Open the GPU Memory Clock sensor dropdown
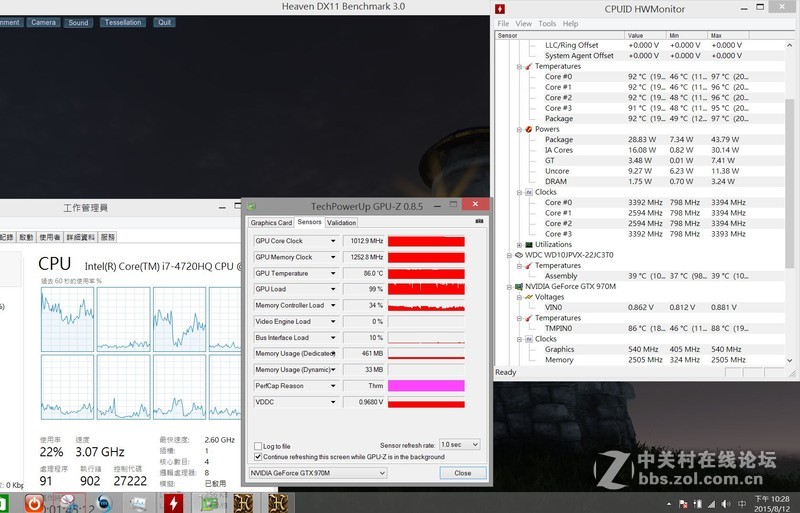This screenshot has width=800, height=513. 333,257
